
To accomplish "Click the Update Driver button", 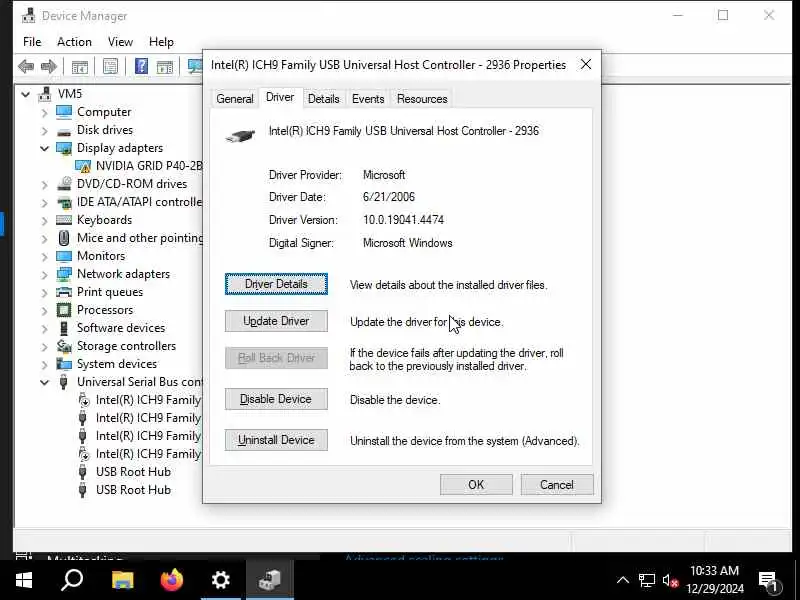I will point(276,321).
